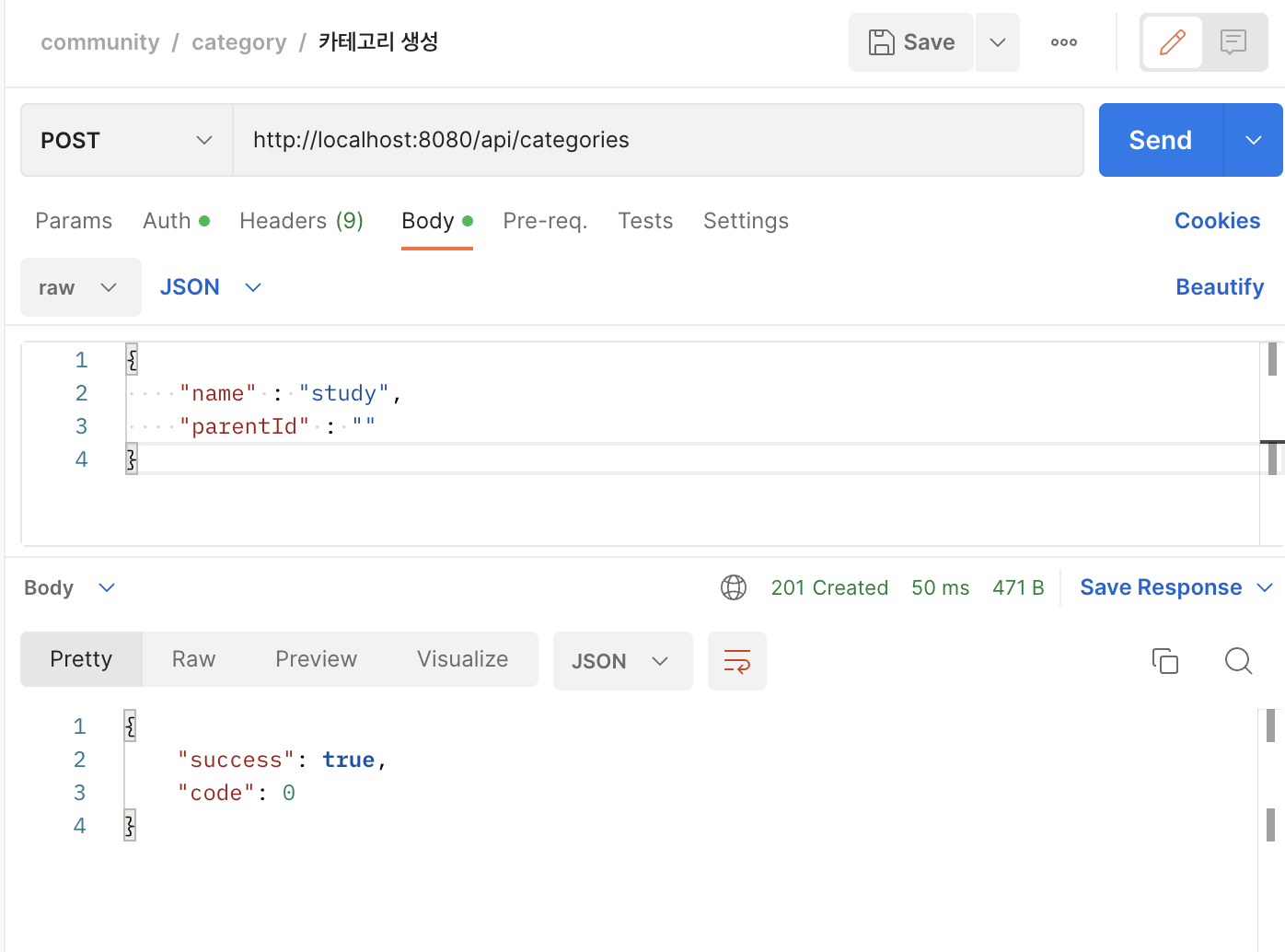Select the request Body tab

click(x=437, y=221)
